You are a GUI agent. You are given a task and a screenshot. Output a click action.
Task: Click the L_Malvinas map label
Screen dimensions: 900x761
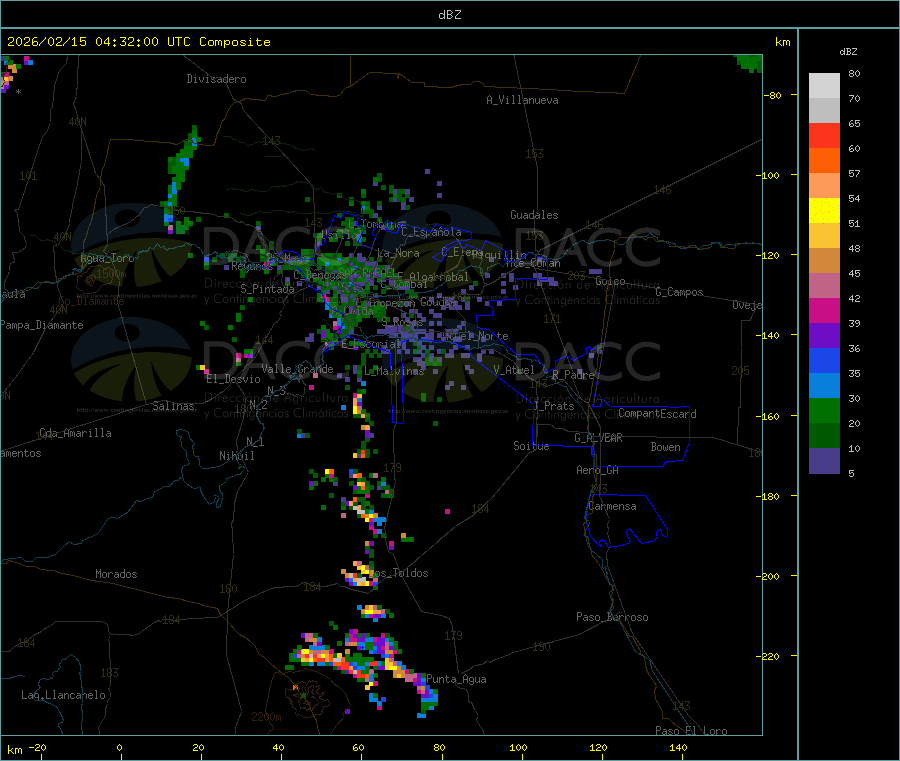[394, 371]
